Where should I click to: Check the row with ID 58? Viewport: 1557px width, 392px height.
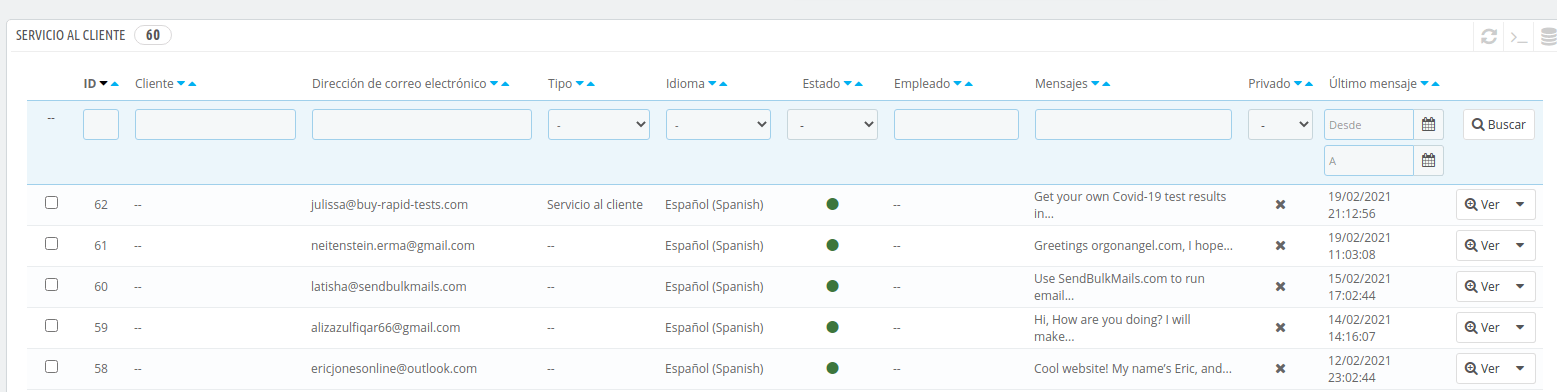(x=52, y=366)
